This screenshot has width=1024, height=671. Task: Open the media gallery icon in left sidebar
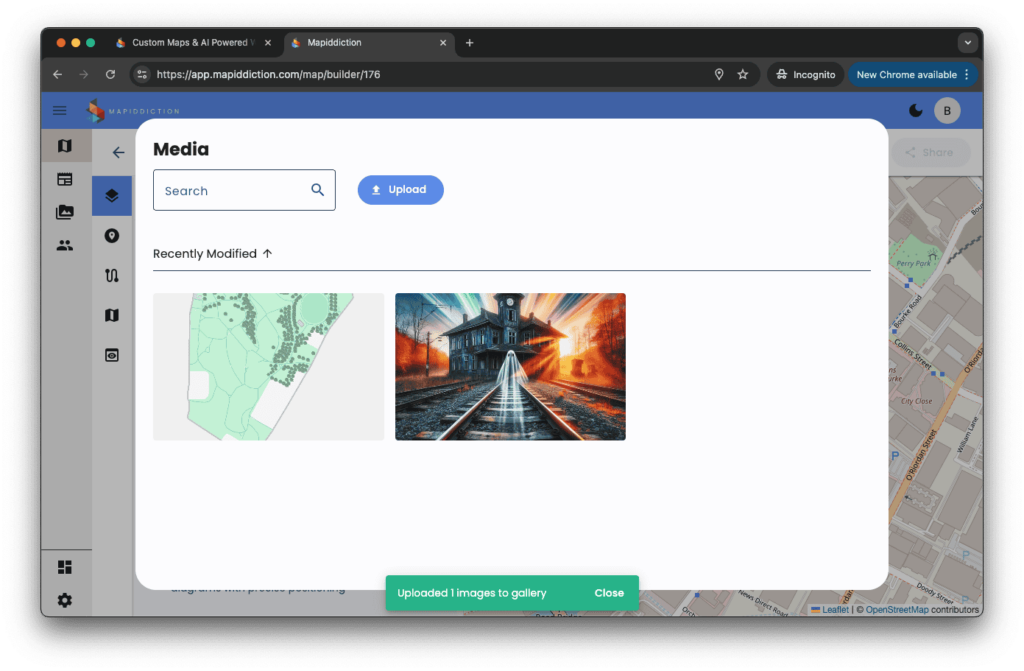click(65, 212)
